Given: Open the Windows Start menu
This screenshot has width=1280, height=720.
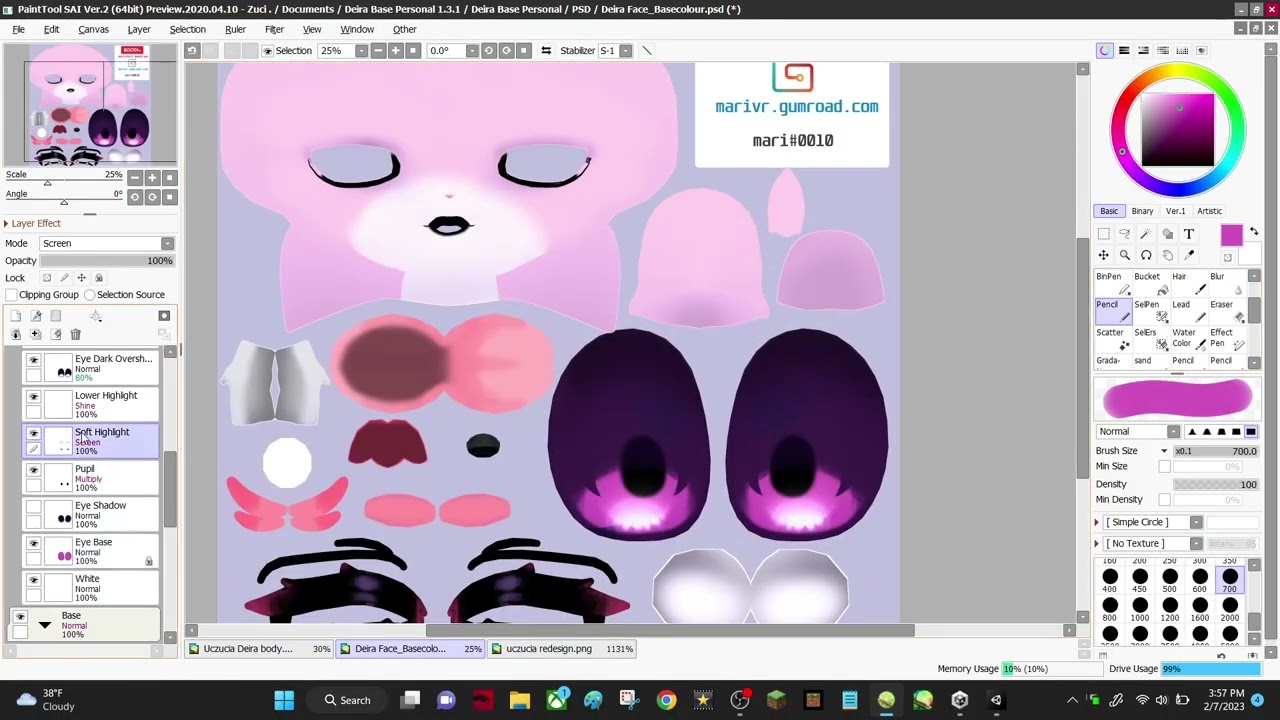Looking at the screenshot, I should pyautogui.click(x=284, y=700).
